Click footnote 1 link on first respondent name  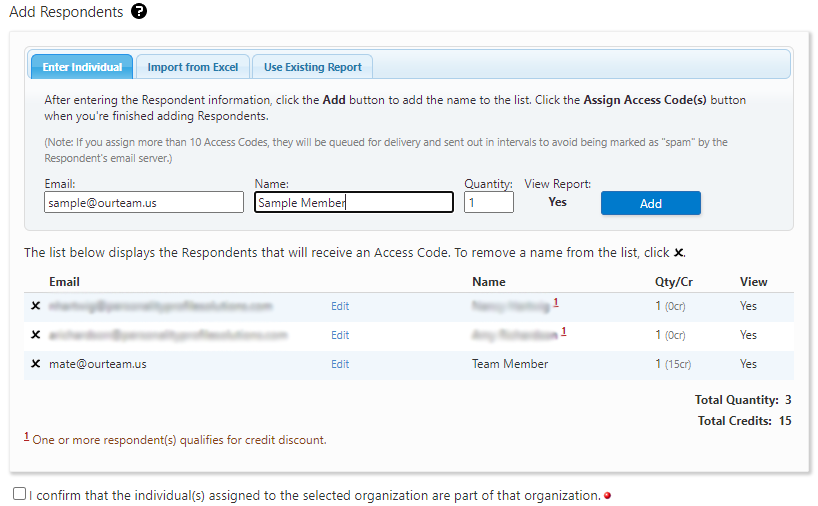click(x=556, y=302)
